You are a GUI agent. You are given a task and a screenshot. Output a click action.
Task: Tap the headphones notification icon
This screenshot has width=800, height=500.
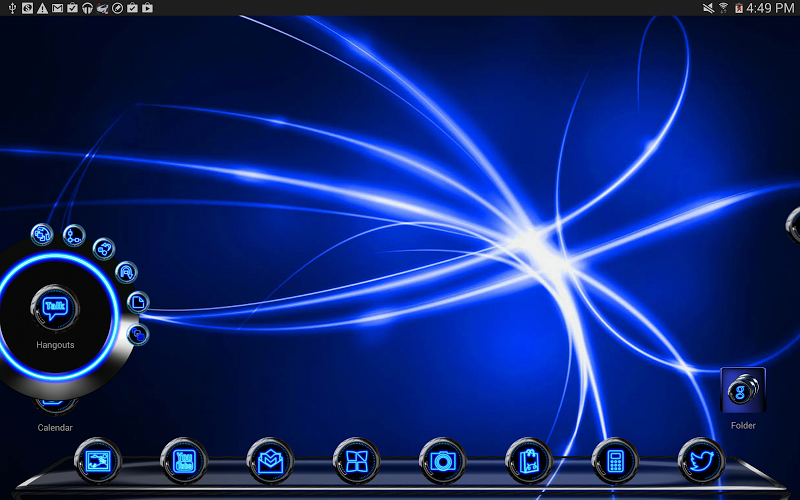87,8
